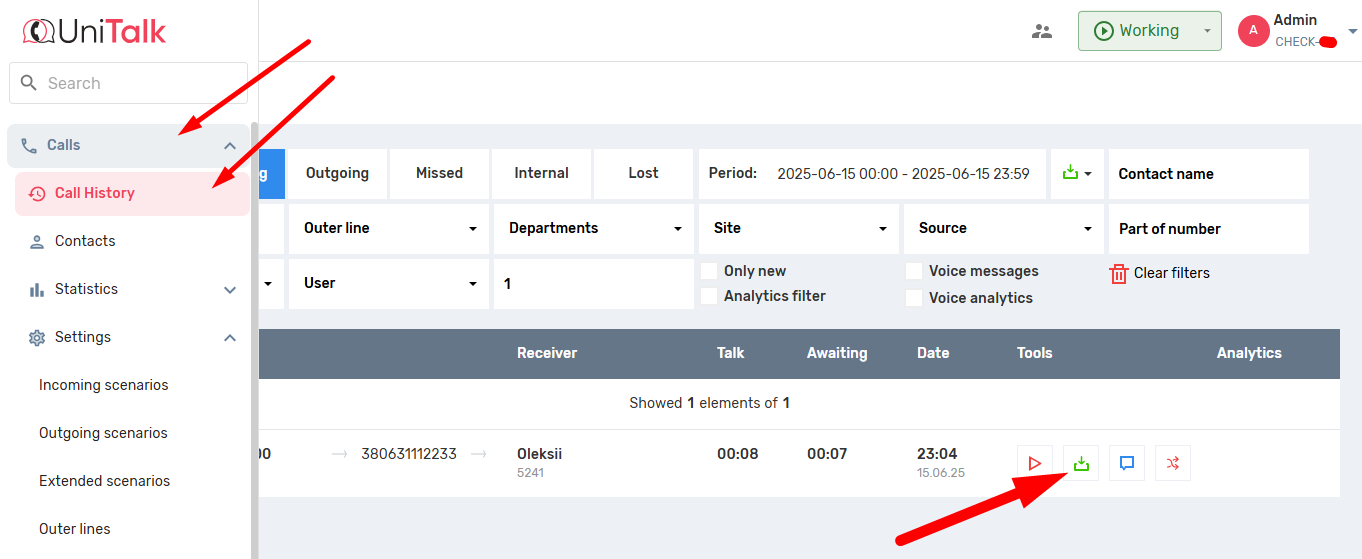Open Contacts in the sidebar

[85, 241]
